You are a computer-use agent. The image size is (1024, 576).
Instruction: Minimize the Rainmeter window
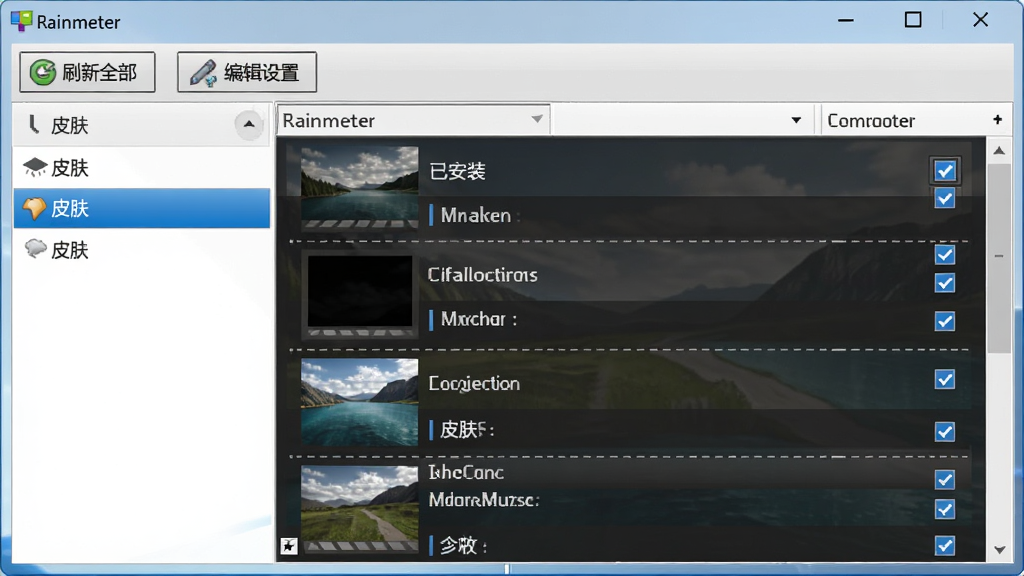846,20
